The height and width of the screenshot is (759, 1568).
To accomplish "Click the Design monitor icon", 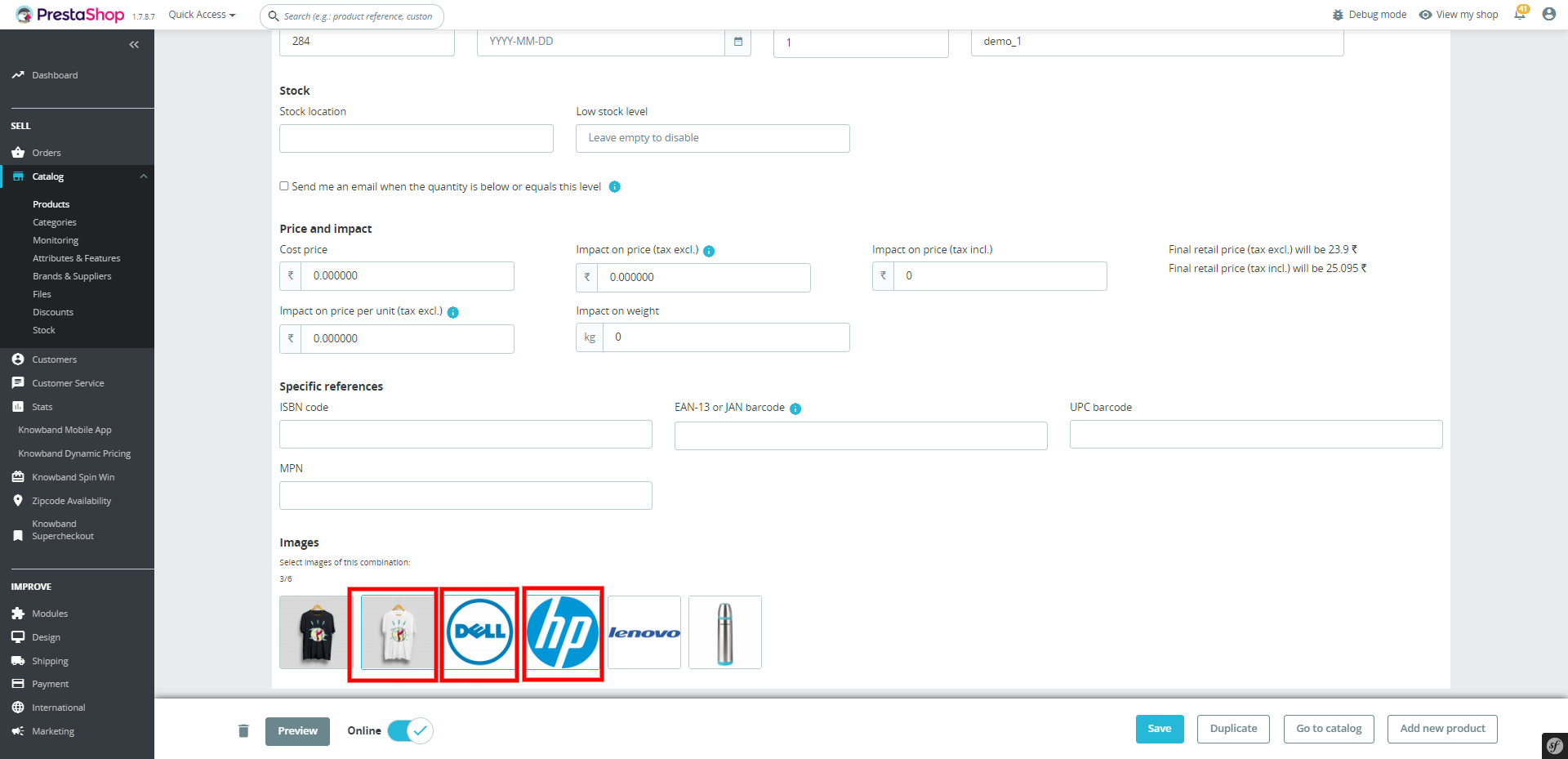I will coord(18,637).
